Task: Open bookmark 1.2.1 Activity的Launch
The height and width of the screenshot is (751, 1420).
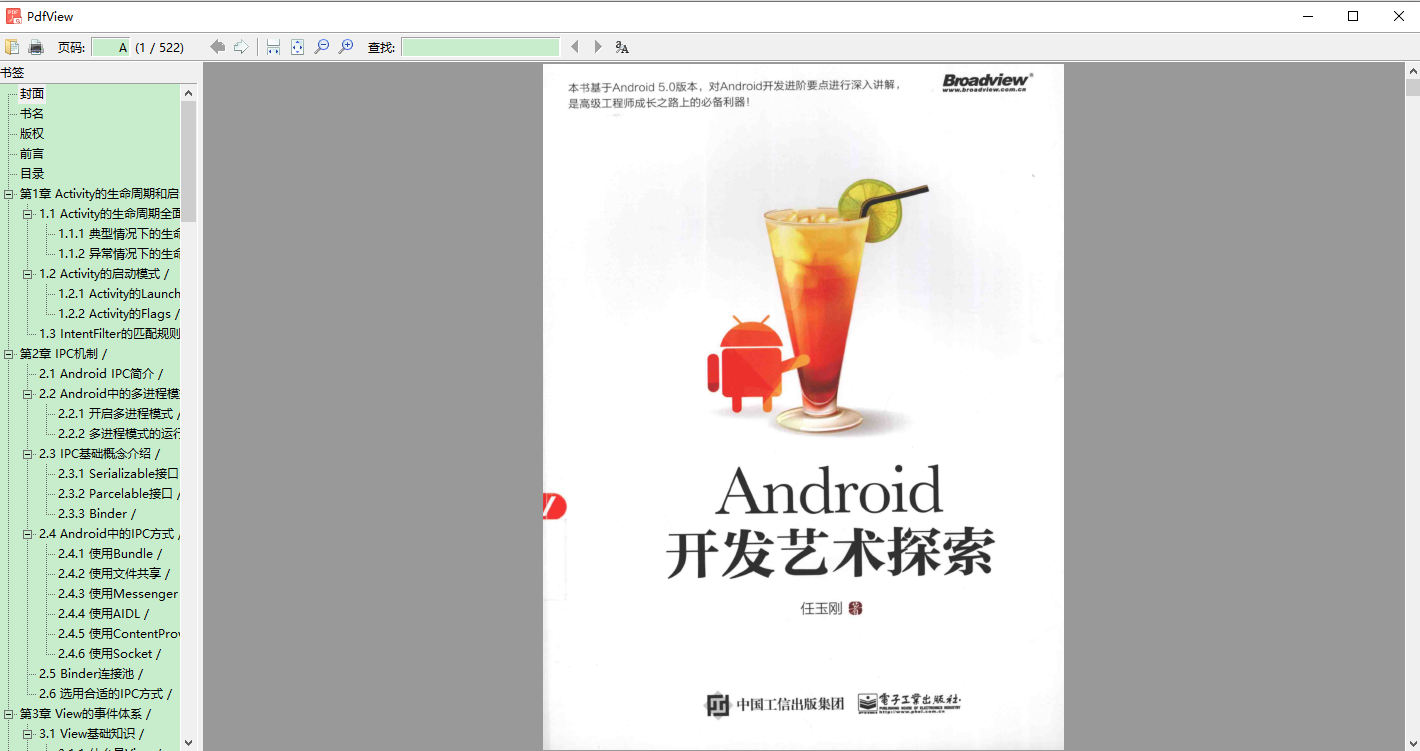Action: [x=119, y=294]
